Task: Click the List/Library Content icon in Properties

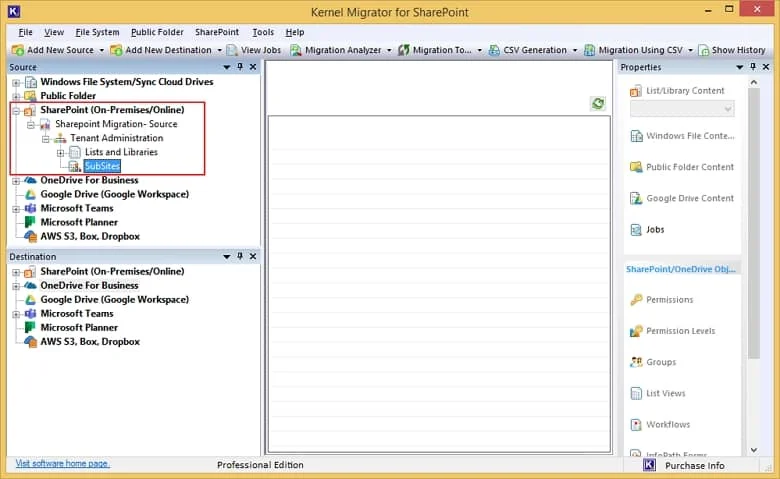Action: coord(636,91)
